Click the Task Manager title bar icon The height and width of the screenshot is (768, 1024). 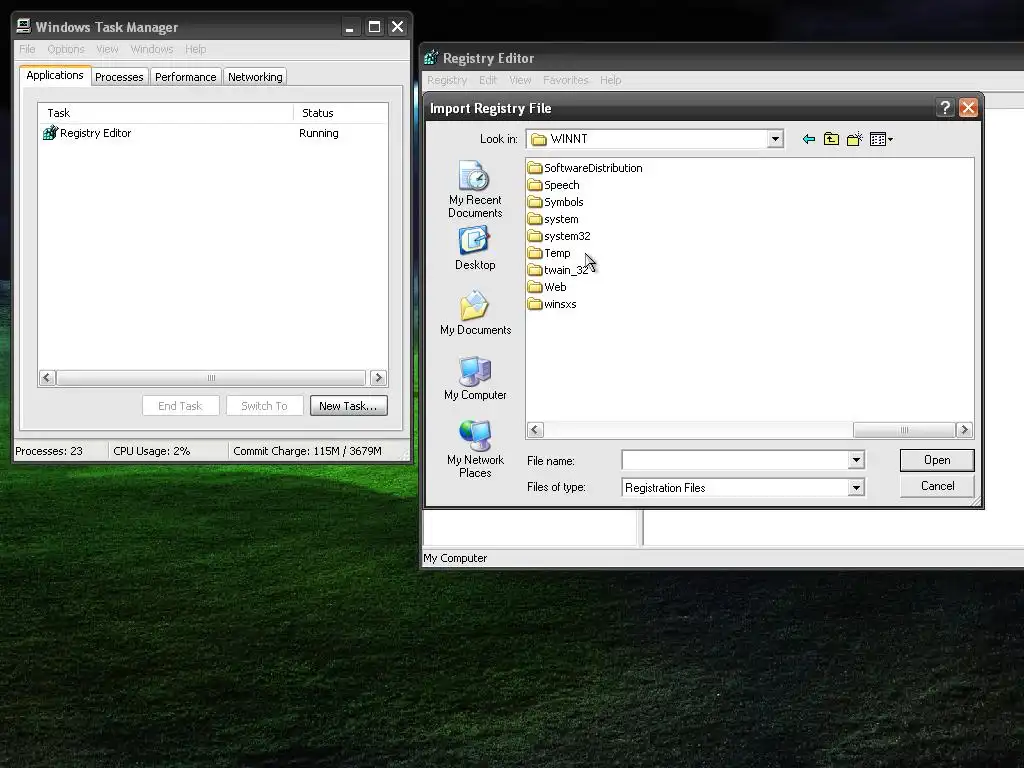tap(24, 26)
